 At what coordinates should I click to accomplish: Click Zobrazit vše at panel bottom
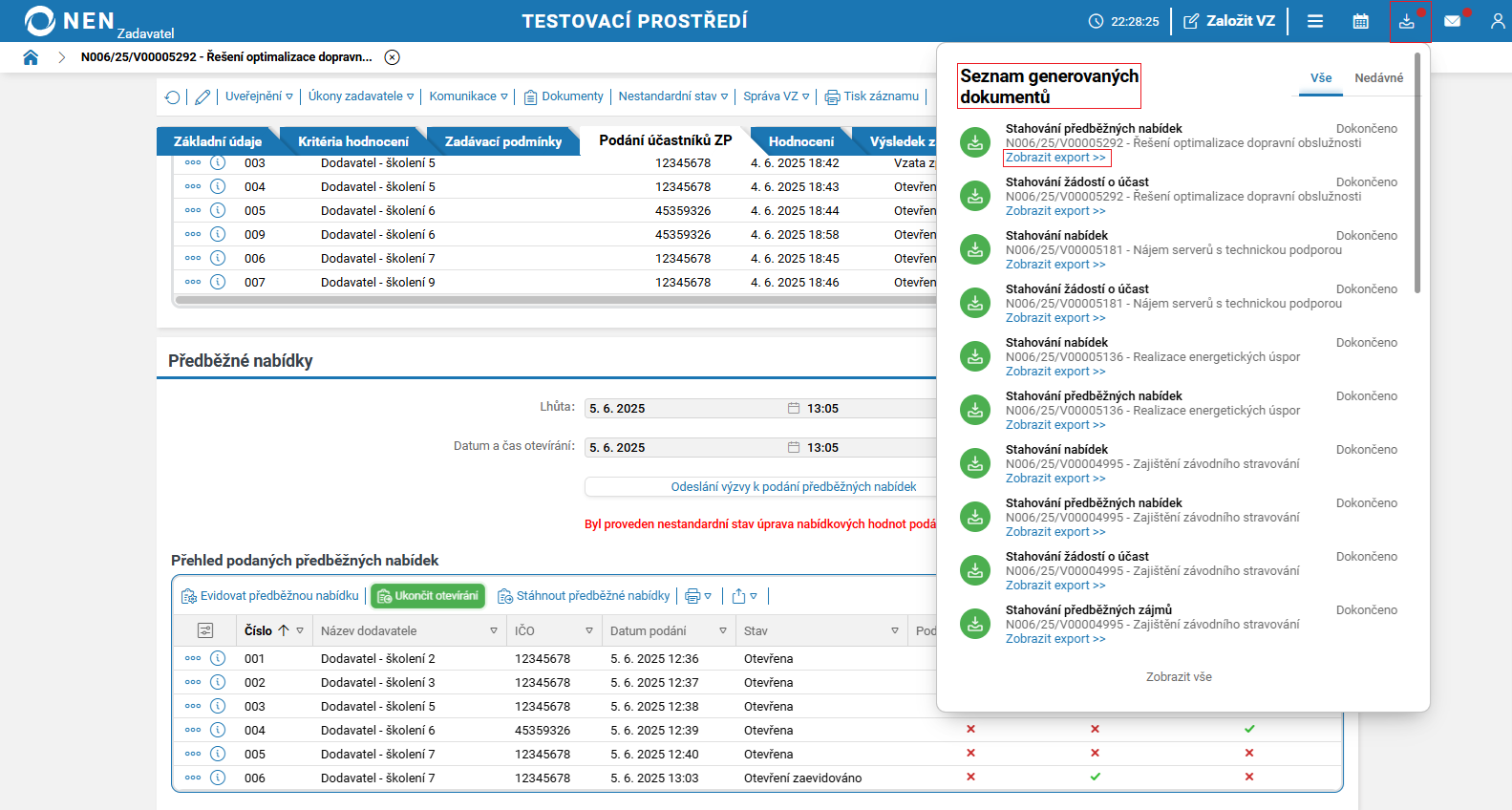(1179, 677)
